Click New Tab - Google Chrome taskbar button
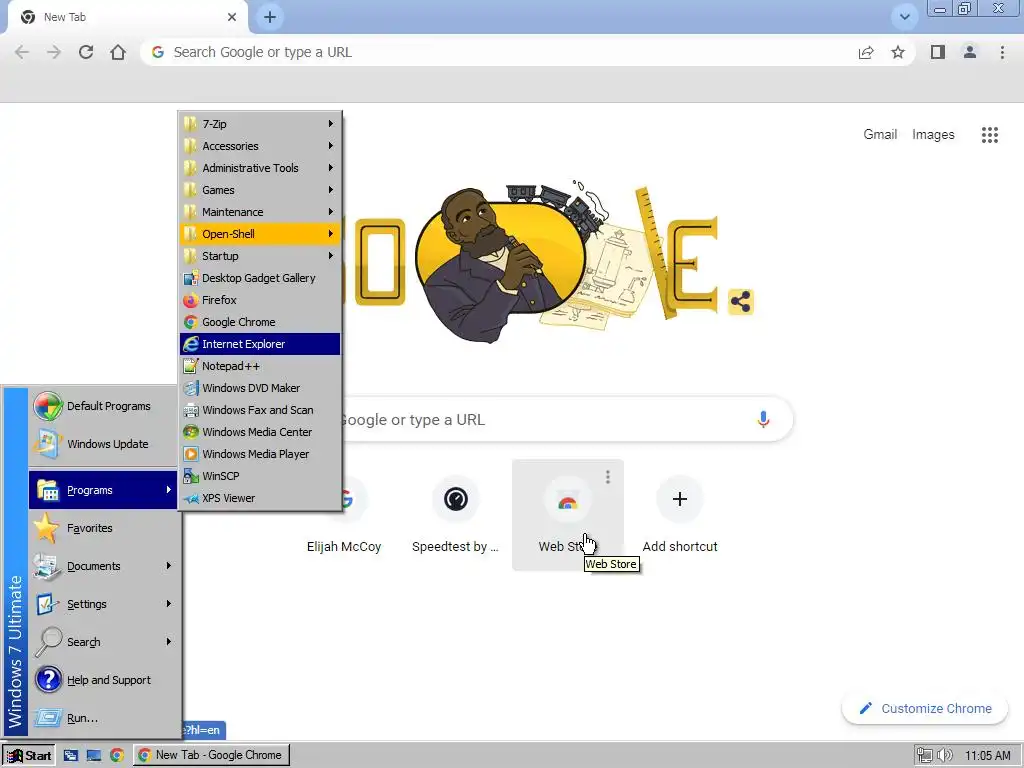The width and height of the screenshot is (1024, 768). pyautogui.click(x=212, y=756)
